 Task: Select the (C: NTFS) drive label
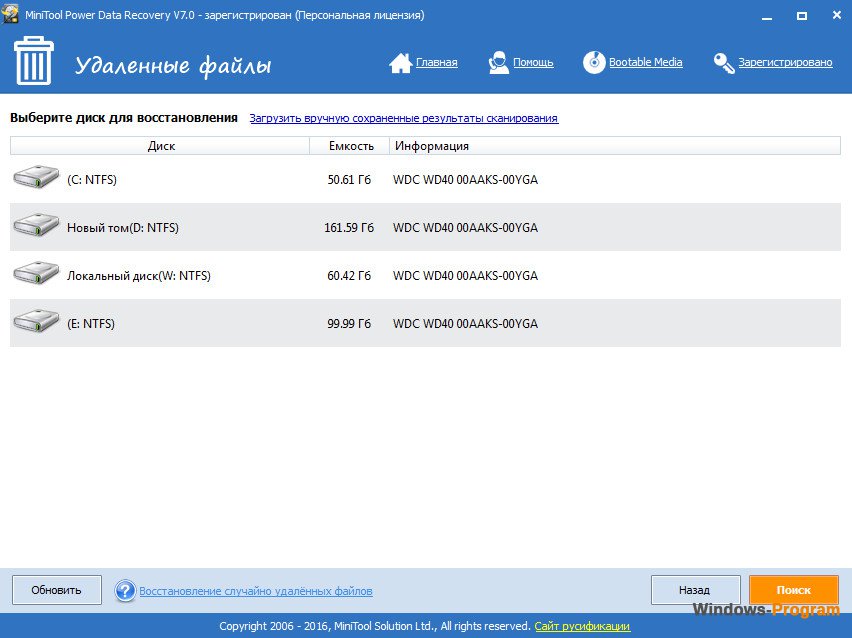[92, 180]
